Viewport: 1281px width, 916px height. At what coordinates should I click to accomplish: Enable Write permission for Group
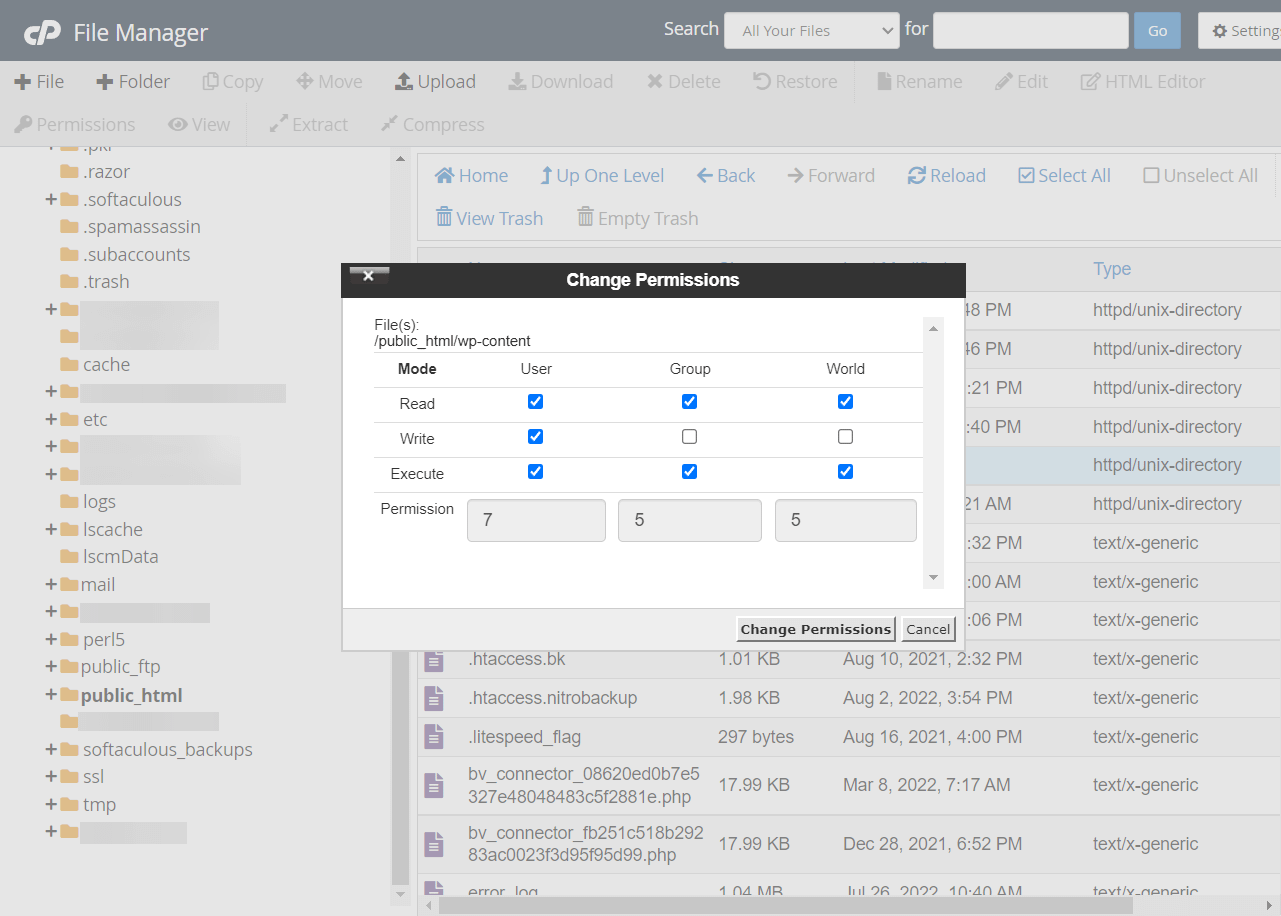(689, 436)
